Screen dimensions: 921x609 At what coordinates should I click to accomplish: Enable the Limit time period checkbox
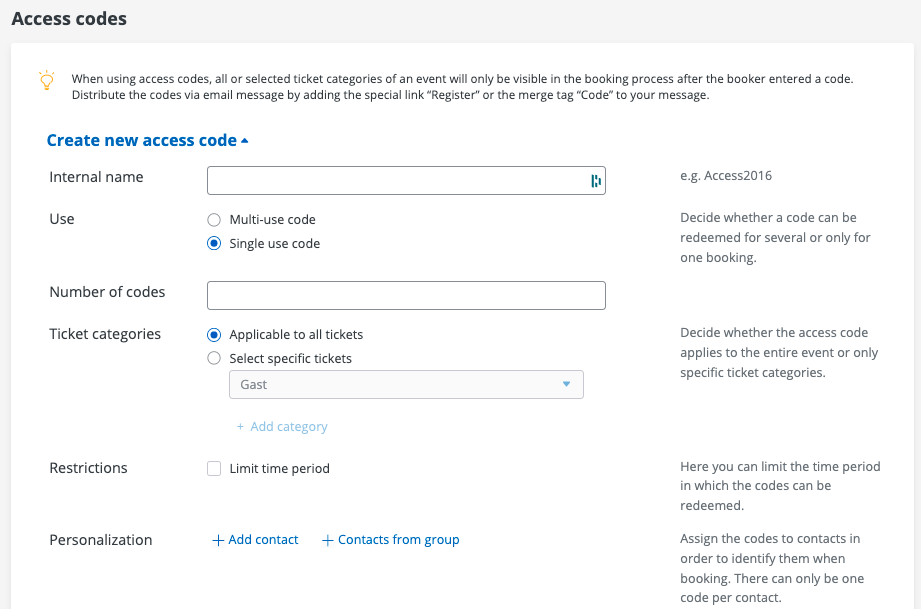click(214, 469)
